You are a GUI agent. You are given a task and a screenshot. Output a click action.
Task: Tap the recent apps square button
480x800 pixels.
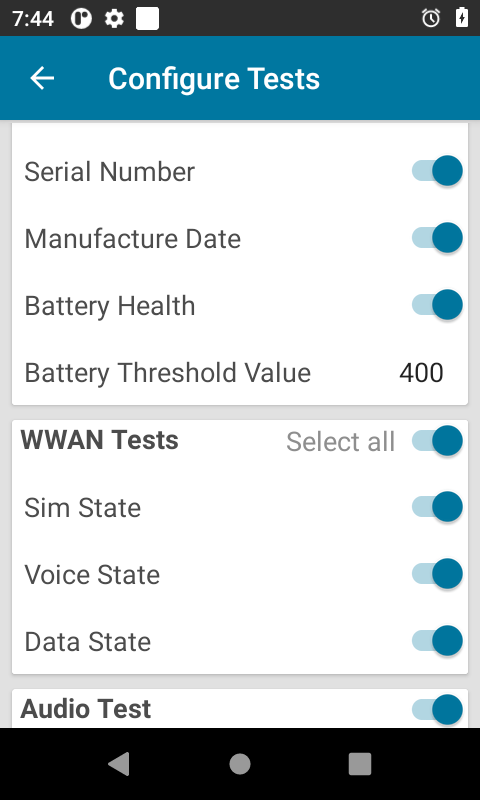(x=360, y=764)
